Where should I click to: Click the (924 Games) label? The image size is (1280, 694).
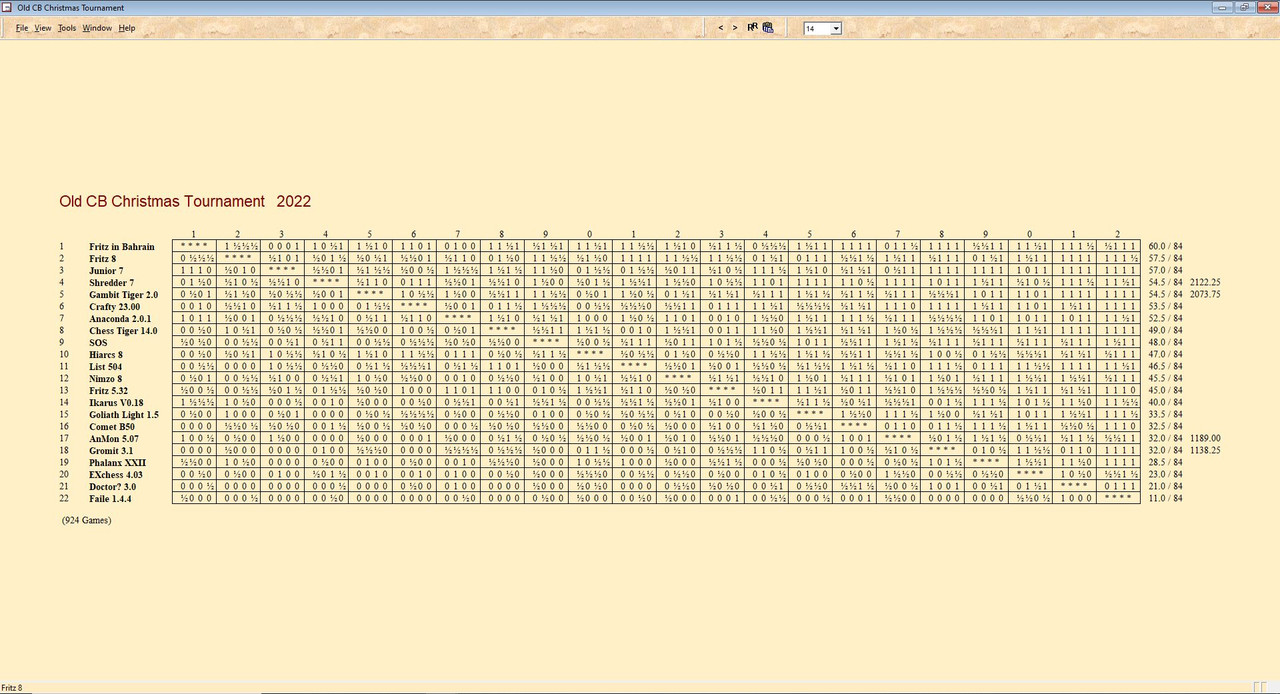pyautogui.click(x=86, y=521)
